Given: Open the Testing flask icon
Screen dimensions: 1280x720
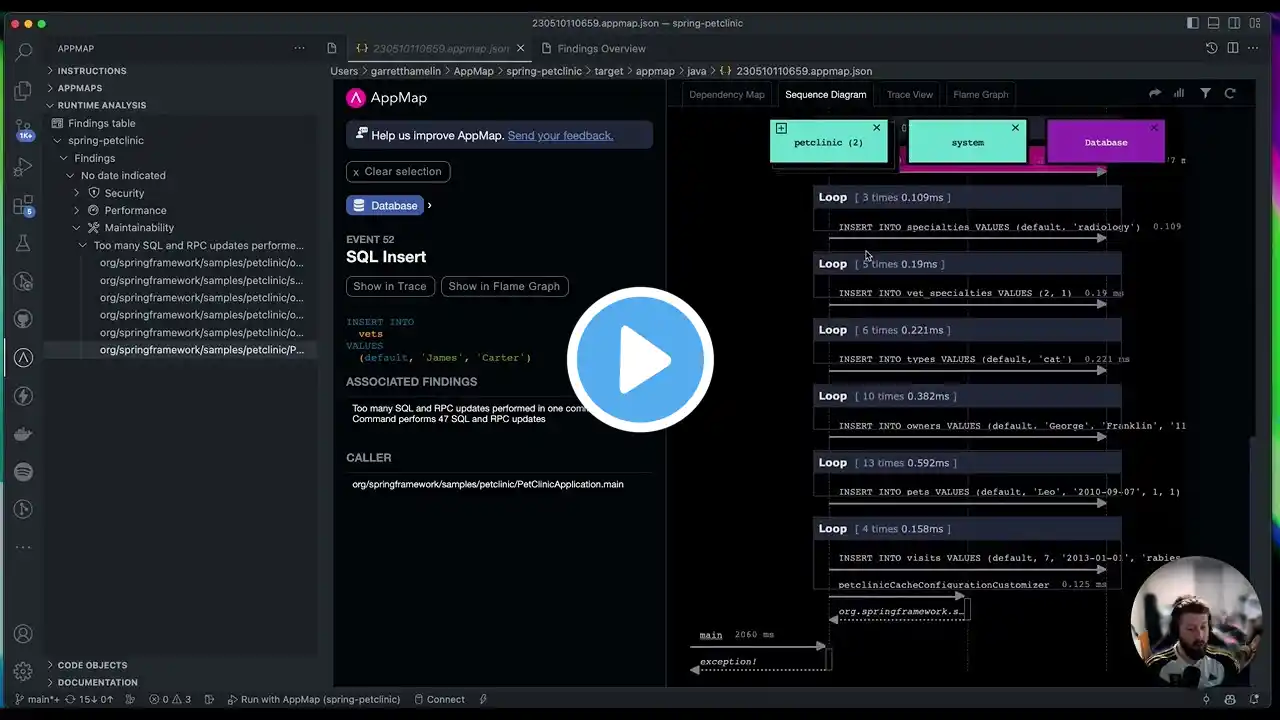Looking at the screenshot, I should [x=24, y=243].
